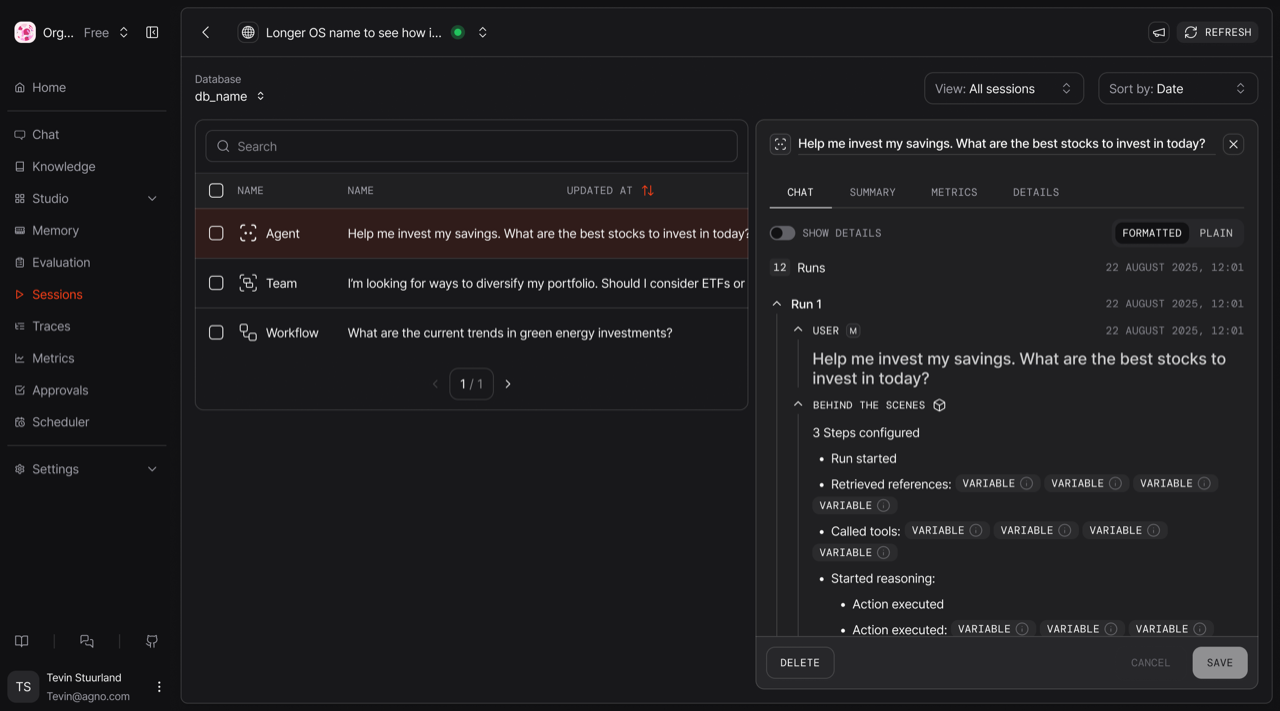Check the Agent session row checkbox
This screenshot has width=1280, height=711.
click(x=216, y=233)
